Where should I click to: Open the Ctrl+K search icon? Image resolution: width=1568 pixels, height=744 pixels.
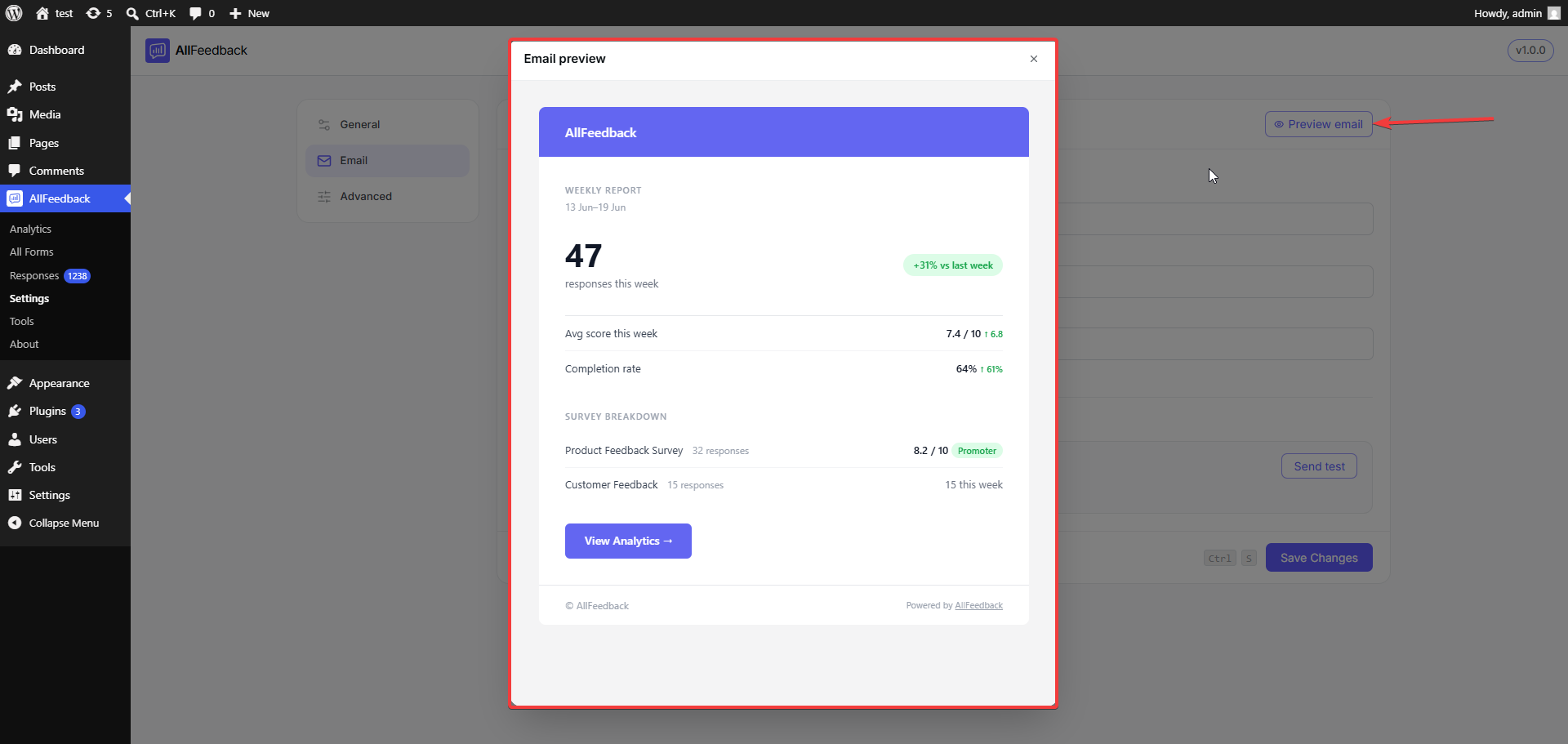132,13
